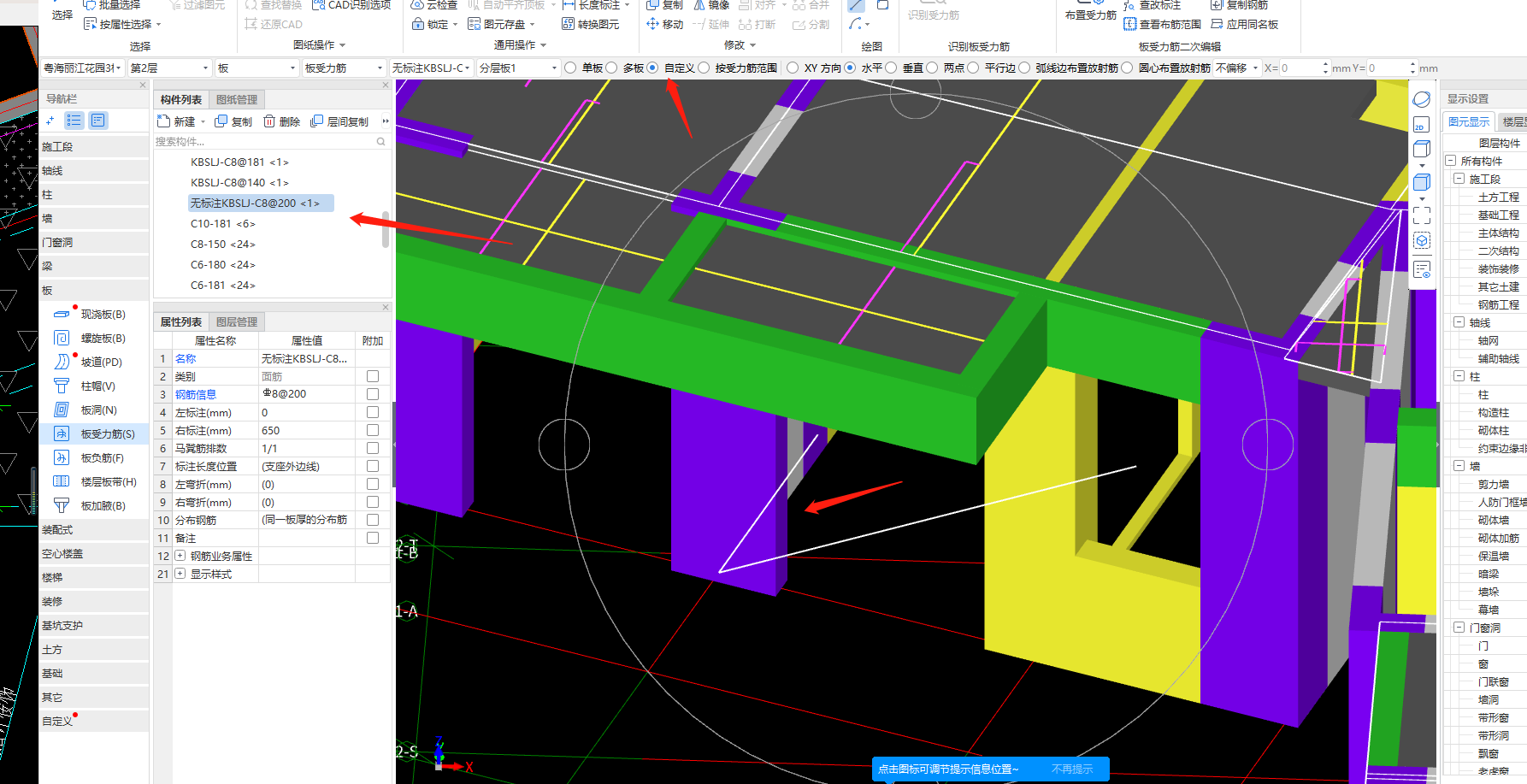This screenshot has height=784, width=1527.
Task: Select 板负筋(F) negative rebar tool
Action: (x=89, y=458)
